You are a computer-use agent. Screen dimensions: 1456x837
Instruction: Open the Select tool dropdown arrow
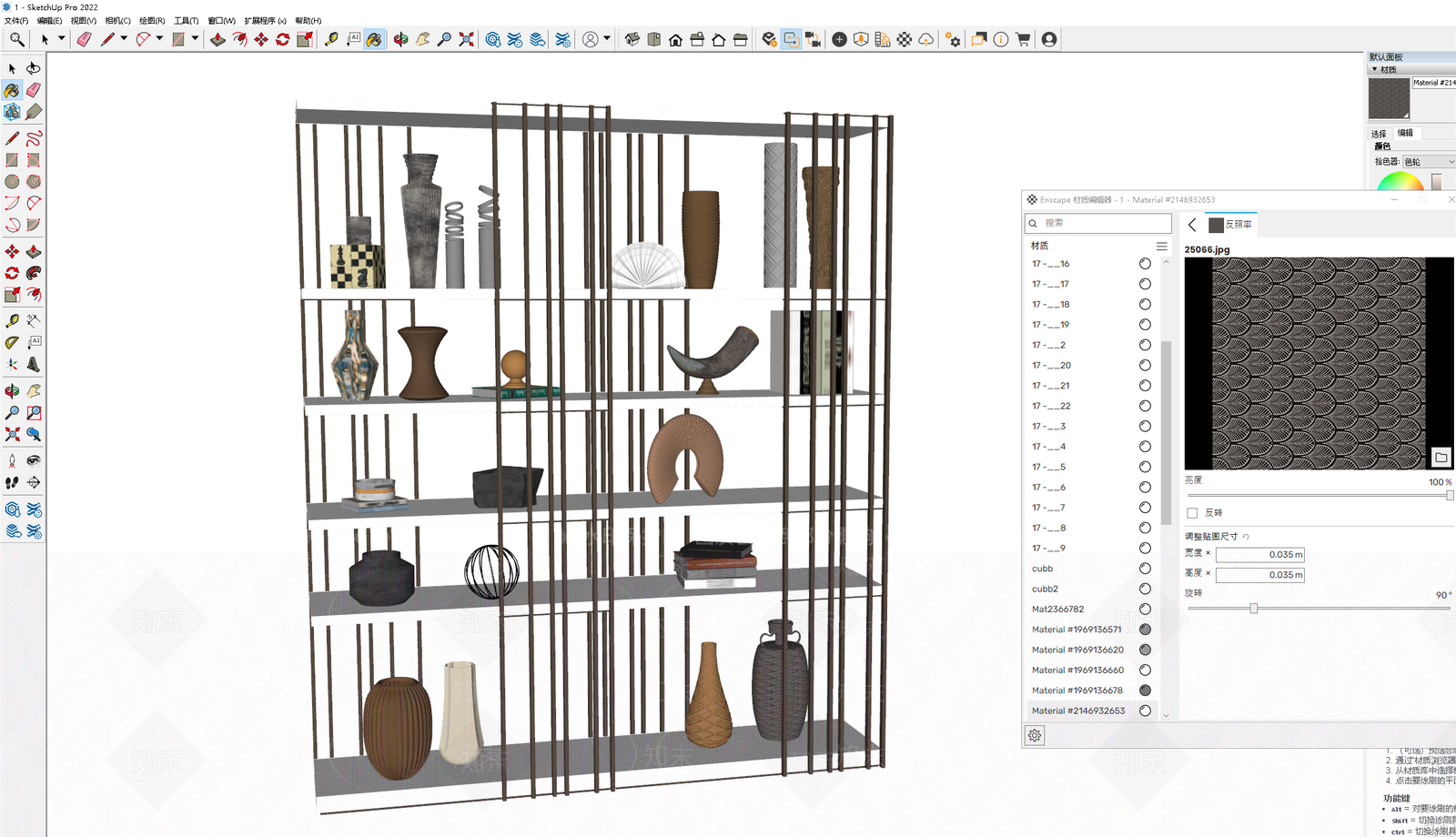(x=62, y=38)
